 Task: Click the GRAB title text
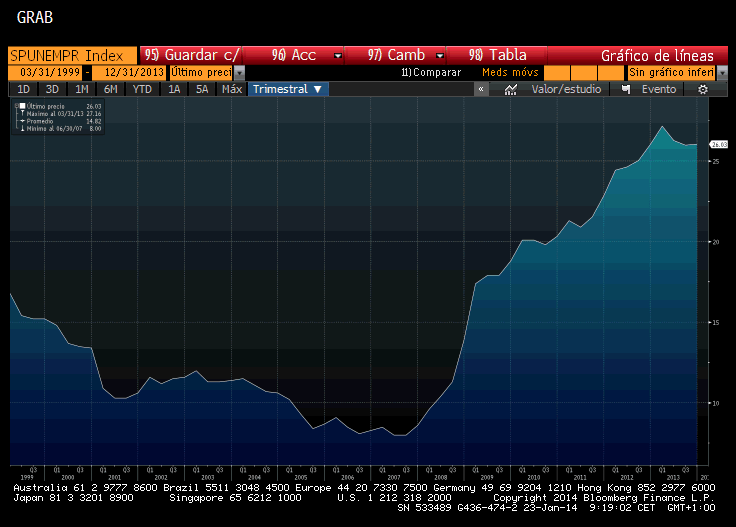pyautogui.click(x=35, y=17)
